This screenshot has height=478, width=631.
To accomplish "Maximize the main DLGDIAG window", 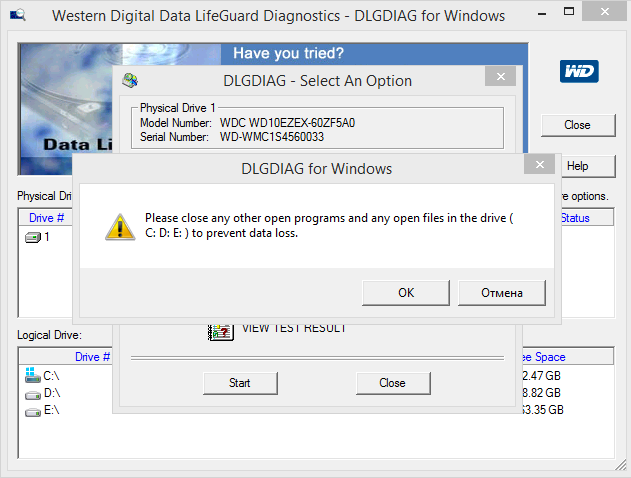I will (x=569, y=12).
